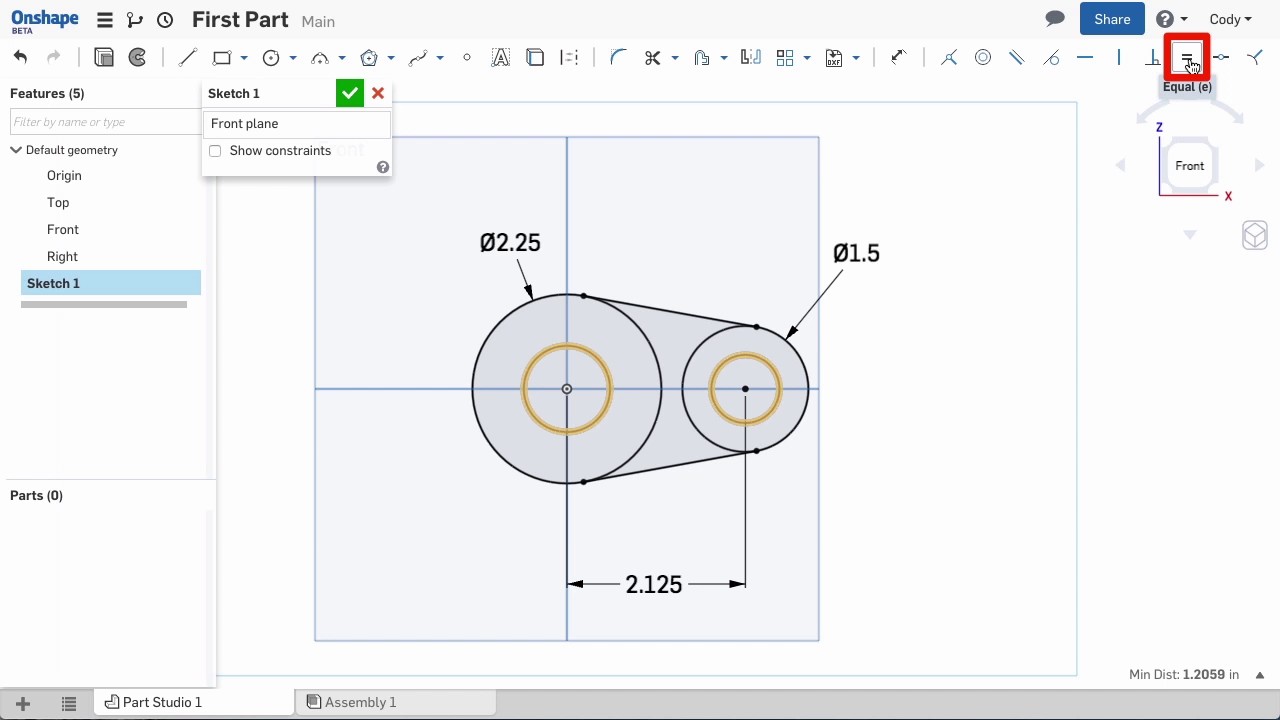The height and width of the screenshot is (720, 1280).
Task: Apply the Perpendicular constraint
Action: (x=1153, y=58)
